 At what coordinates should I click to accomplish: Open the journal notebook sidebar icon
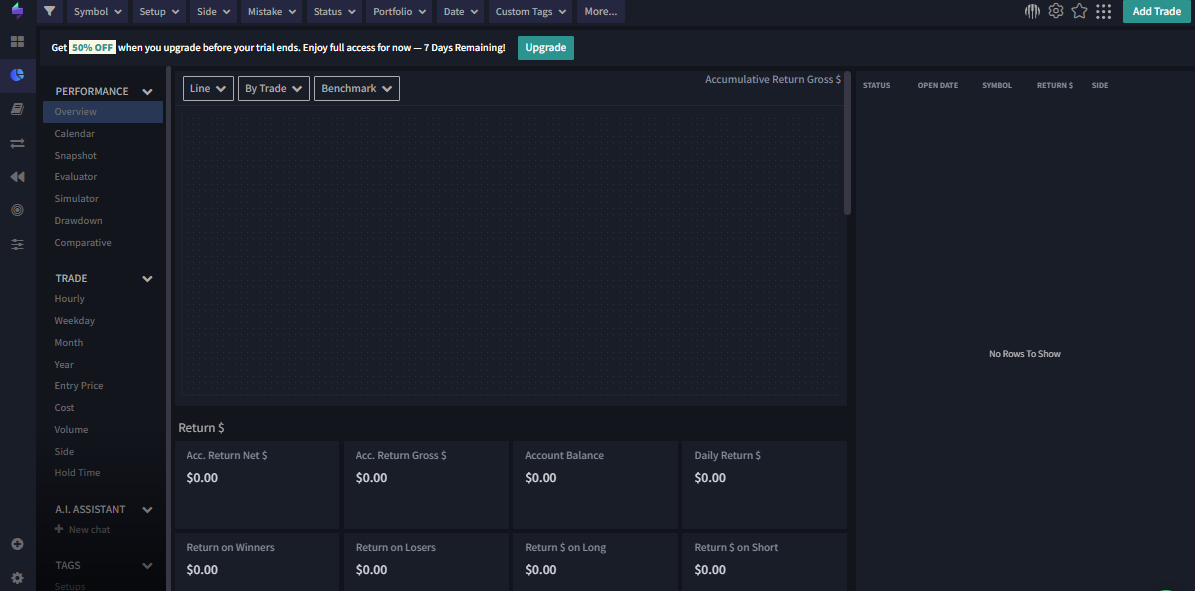(18, 110)
